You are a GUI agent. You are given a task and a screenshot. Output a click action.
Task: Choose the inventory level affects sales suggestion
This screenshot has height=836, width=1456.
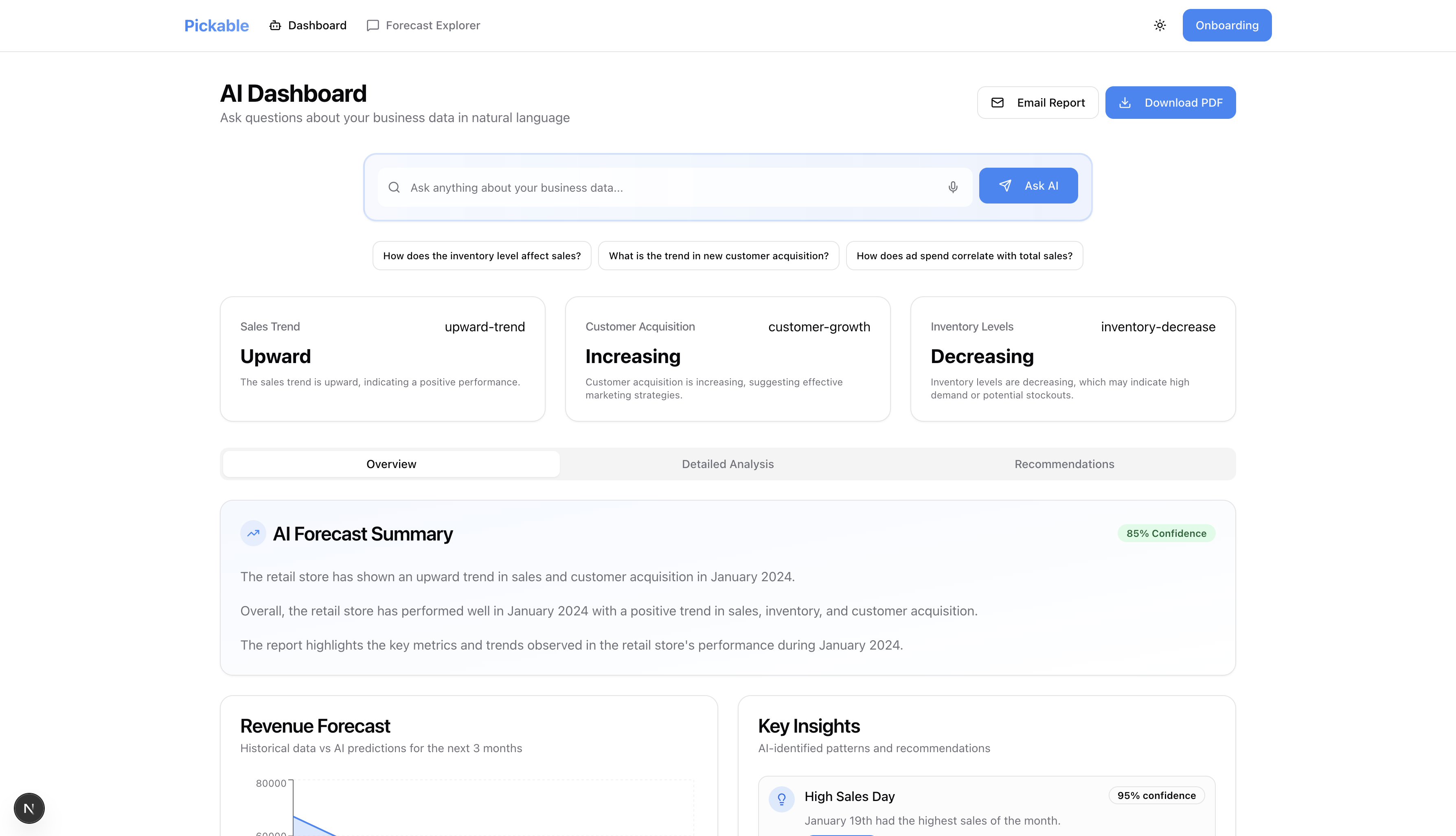482,256
